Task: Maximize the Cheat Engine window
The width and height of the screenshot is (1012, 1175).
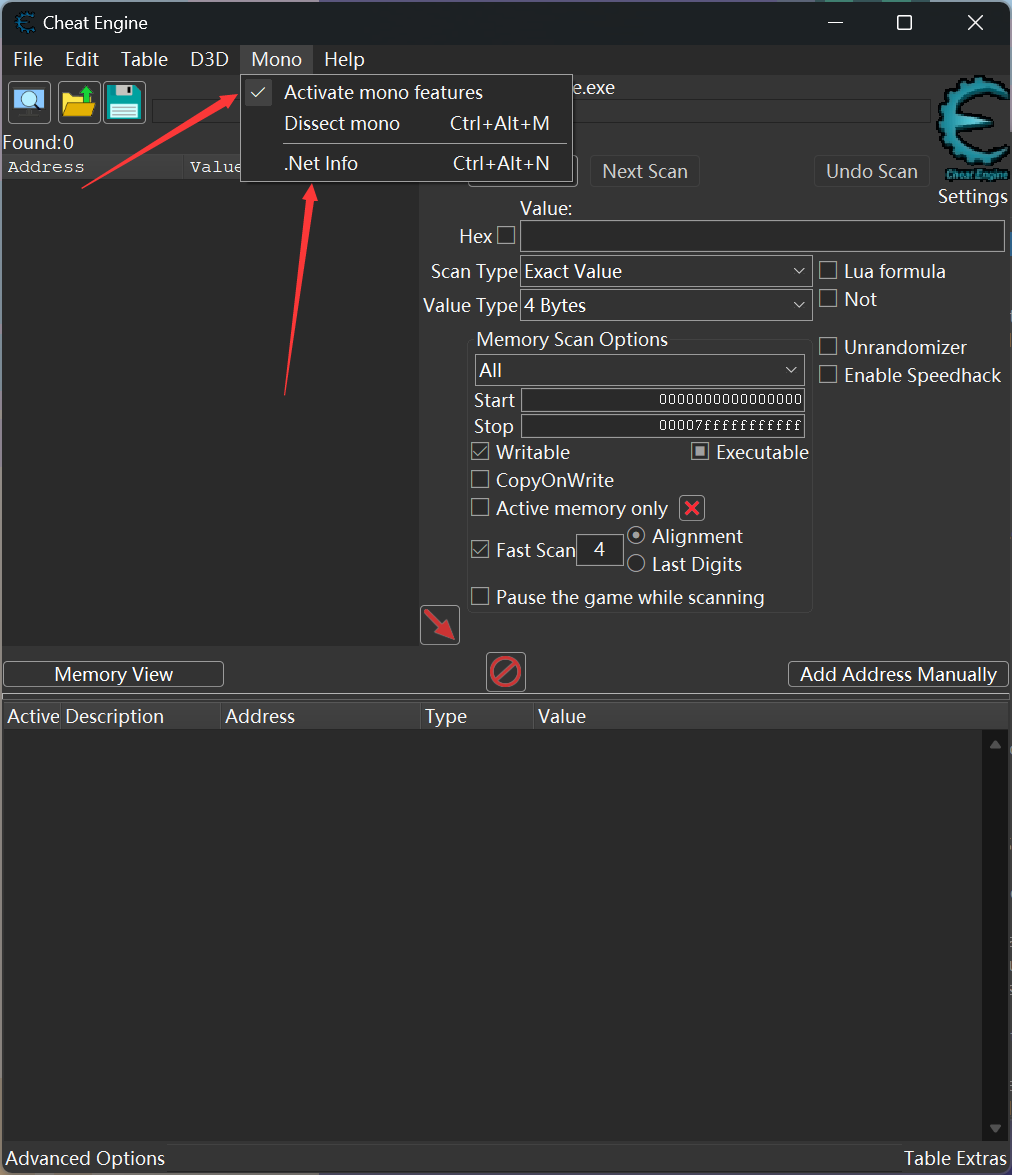Action: coord(905,23)
